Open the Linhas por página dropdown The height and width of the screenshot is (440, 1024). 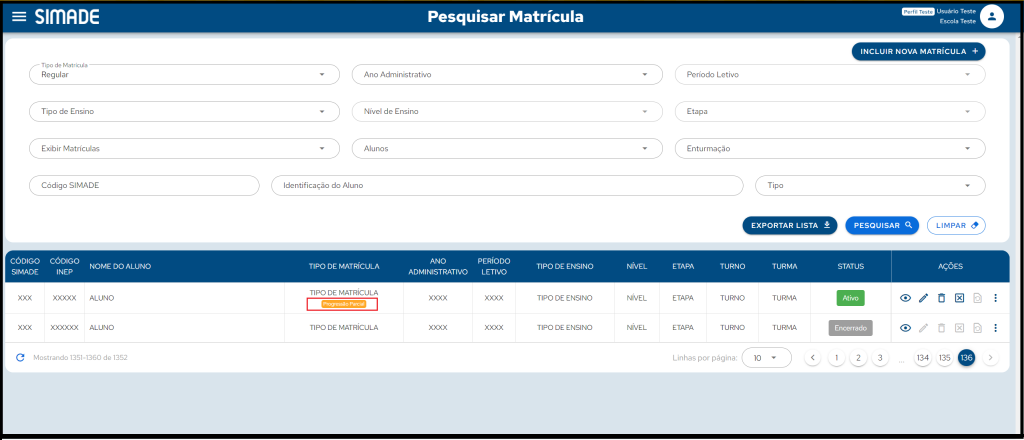[x=766, y=358]
